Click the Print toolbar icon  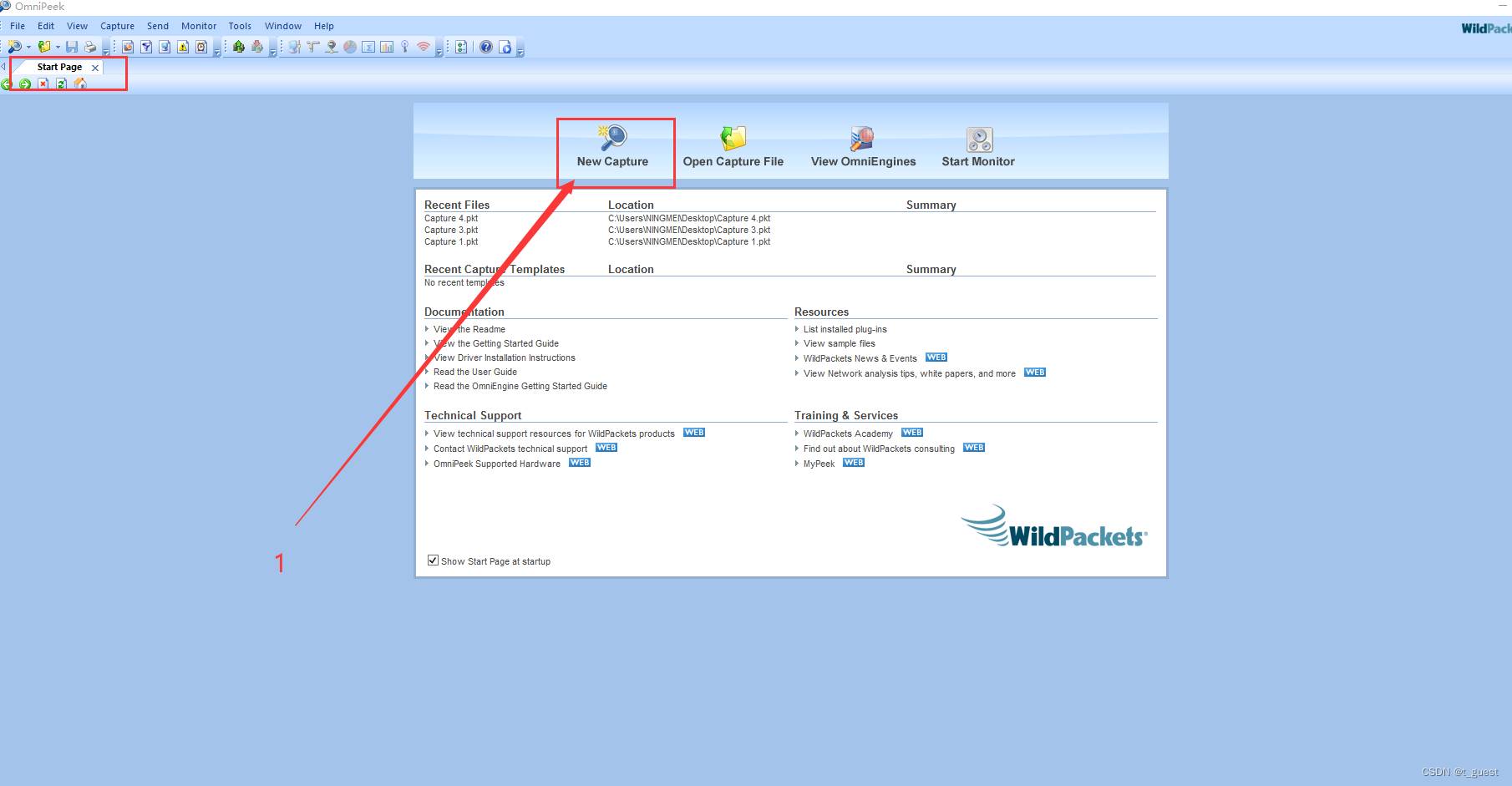click(90, 47)
